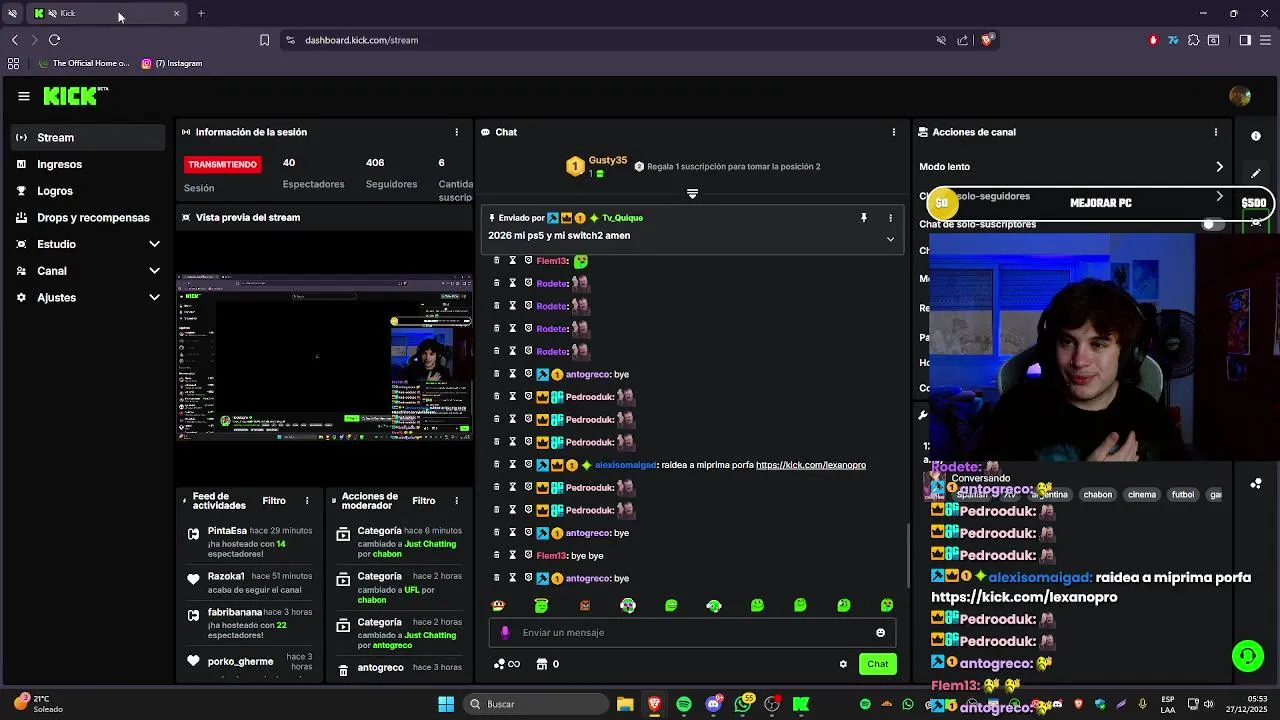1280x720 pixels.
Task: Open the hamburger menu beside the Kick logo
Action: coord(23,96)
